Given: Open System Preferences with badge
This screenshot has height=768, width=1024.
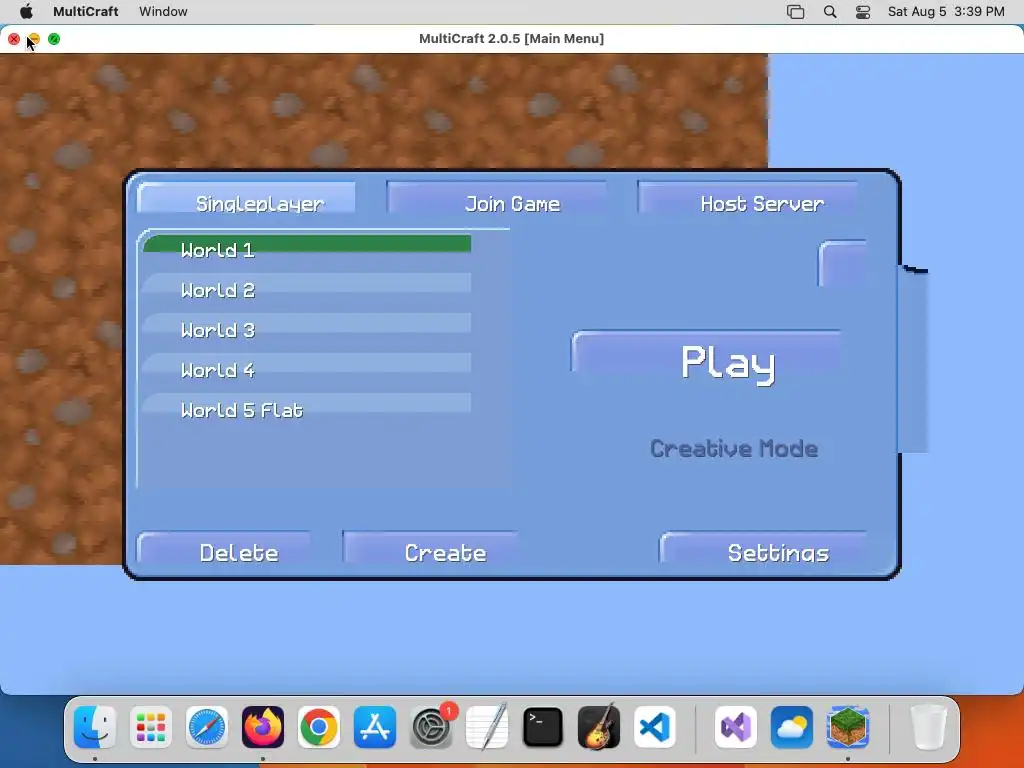Looking at the screenshot, I should [431, 727].
